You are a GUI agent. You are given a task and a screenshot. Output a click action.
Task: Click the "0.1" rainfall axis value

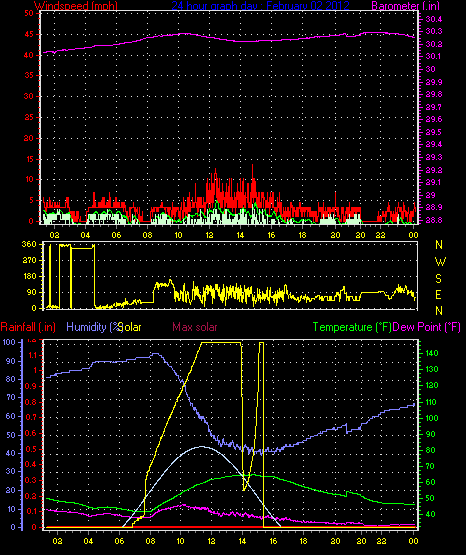pos(31,511)
